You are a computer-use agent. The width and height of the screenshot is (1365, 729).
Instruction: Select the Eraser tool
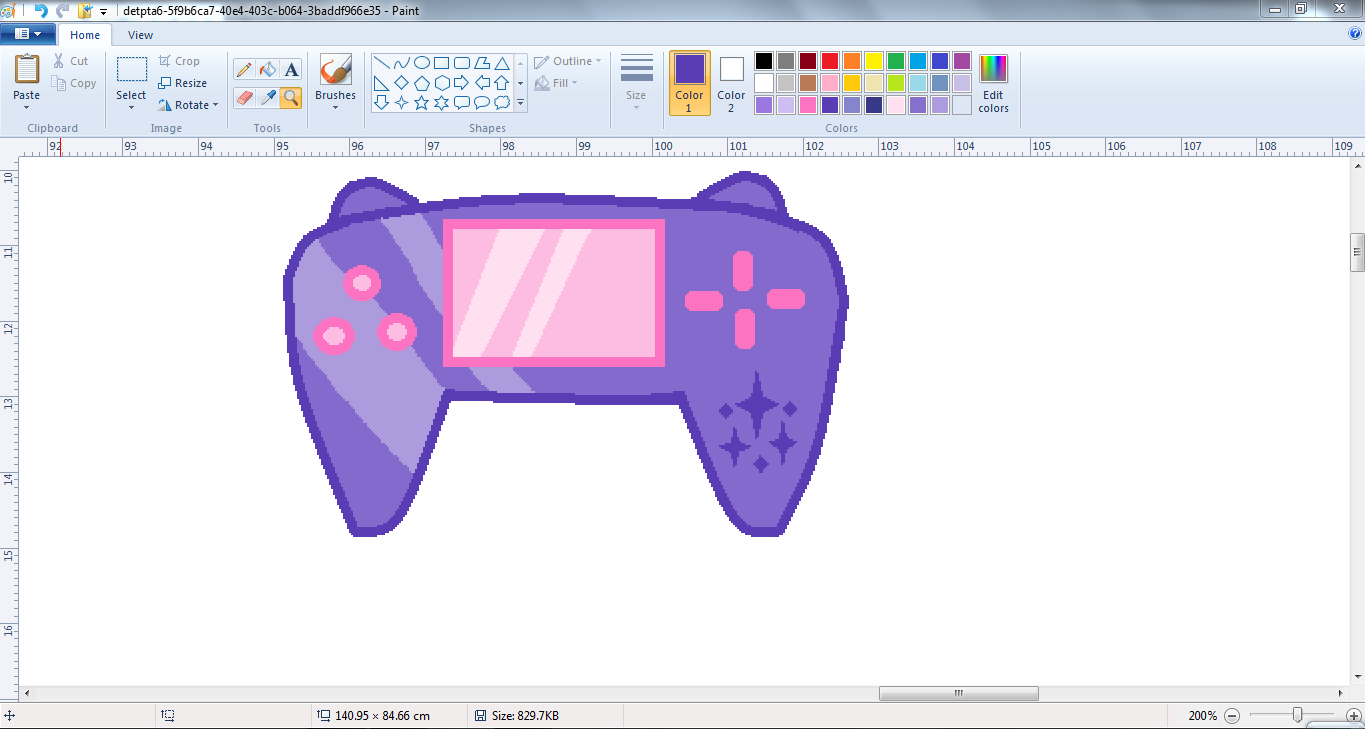click(x=243, y=97)
